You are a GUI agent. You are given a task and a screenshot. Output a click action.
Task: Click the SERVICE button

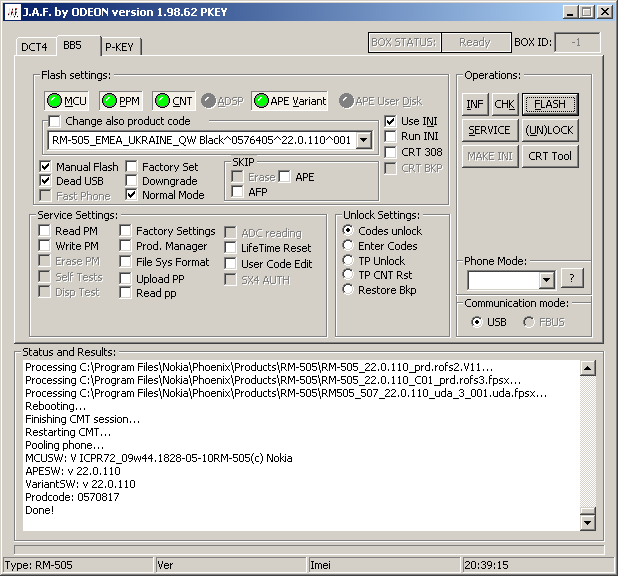tap(490, 130)
